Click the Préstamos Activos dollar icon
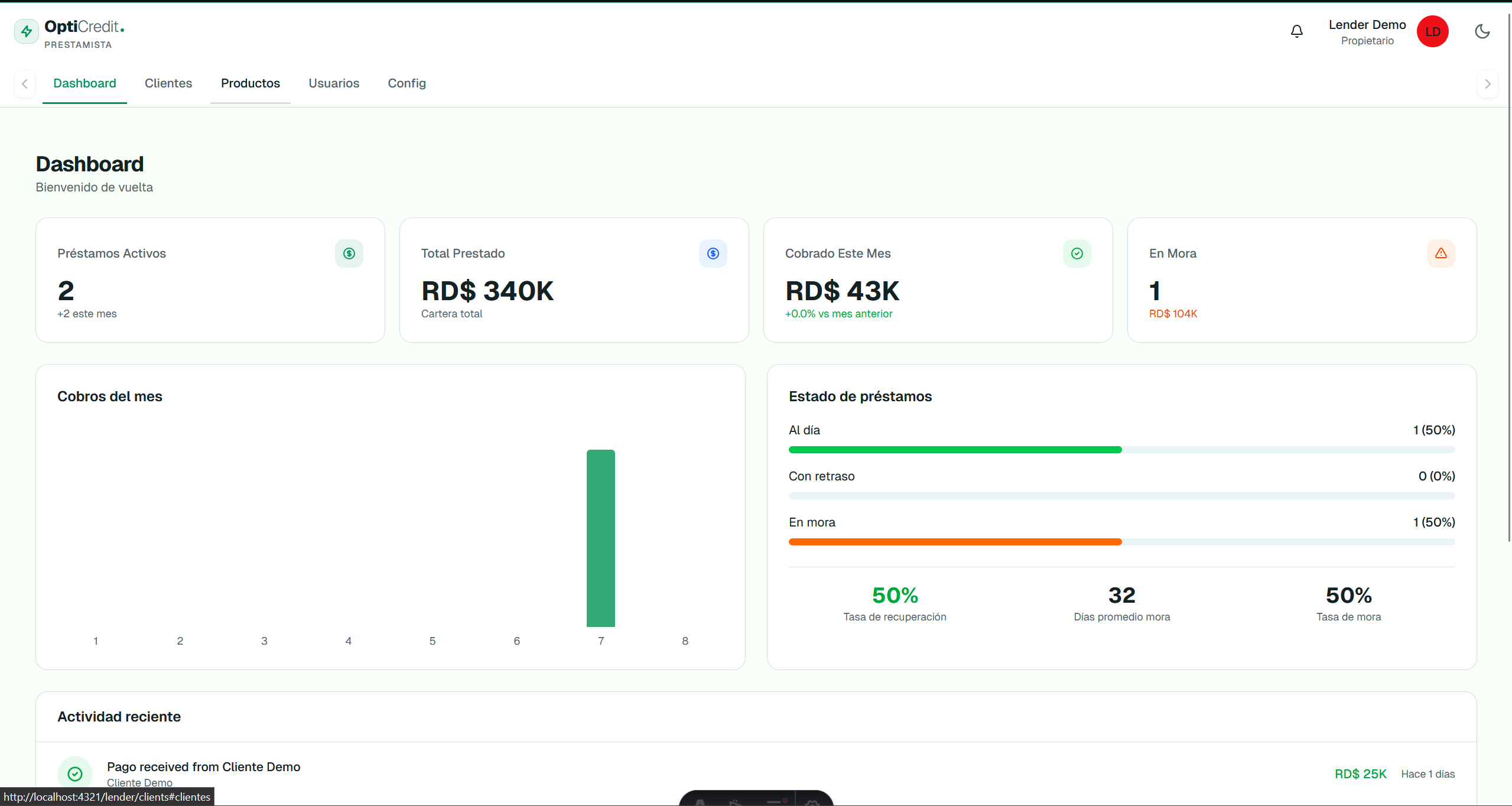This screenshot has width=1512, height=806. [349, 253]
